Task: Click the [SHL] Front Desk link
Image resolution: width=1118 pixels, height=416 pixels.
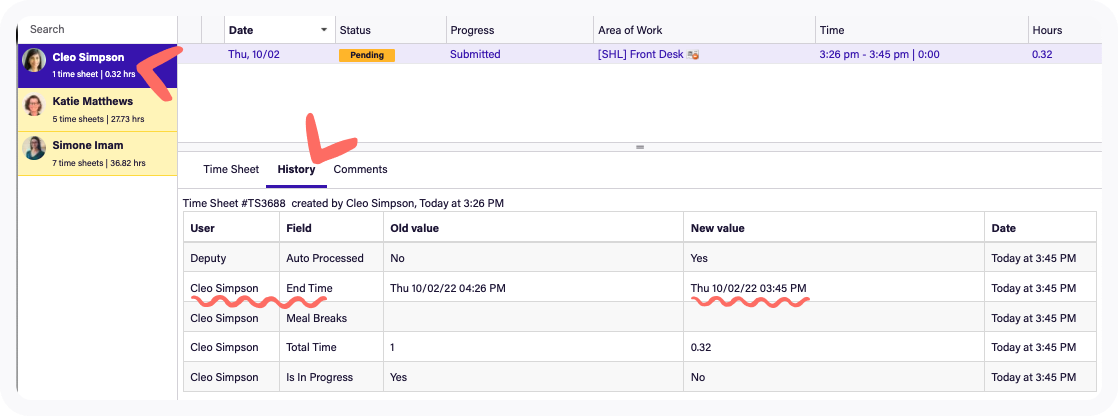Action: (640, 54)
